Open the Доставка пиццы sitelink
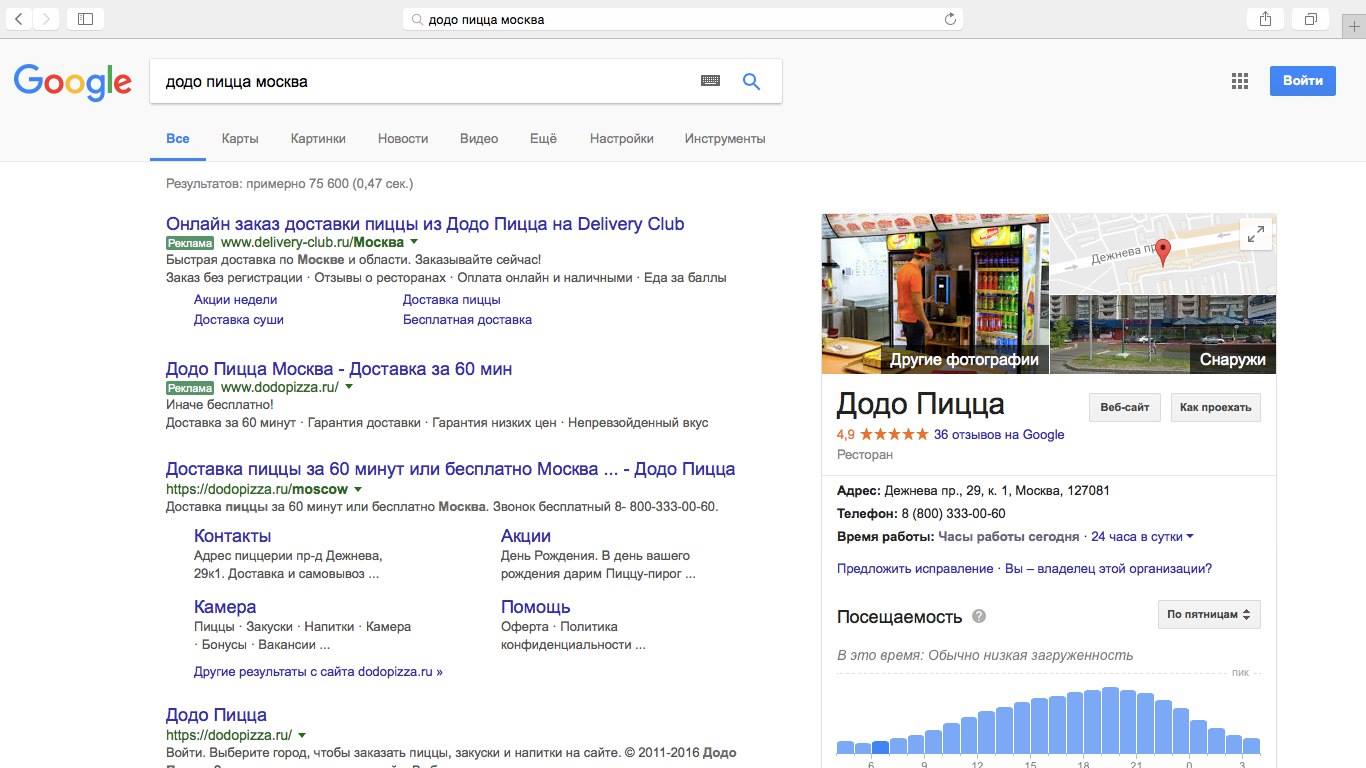This screenshot has width=1366, height=768. [452, 300]
